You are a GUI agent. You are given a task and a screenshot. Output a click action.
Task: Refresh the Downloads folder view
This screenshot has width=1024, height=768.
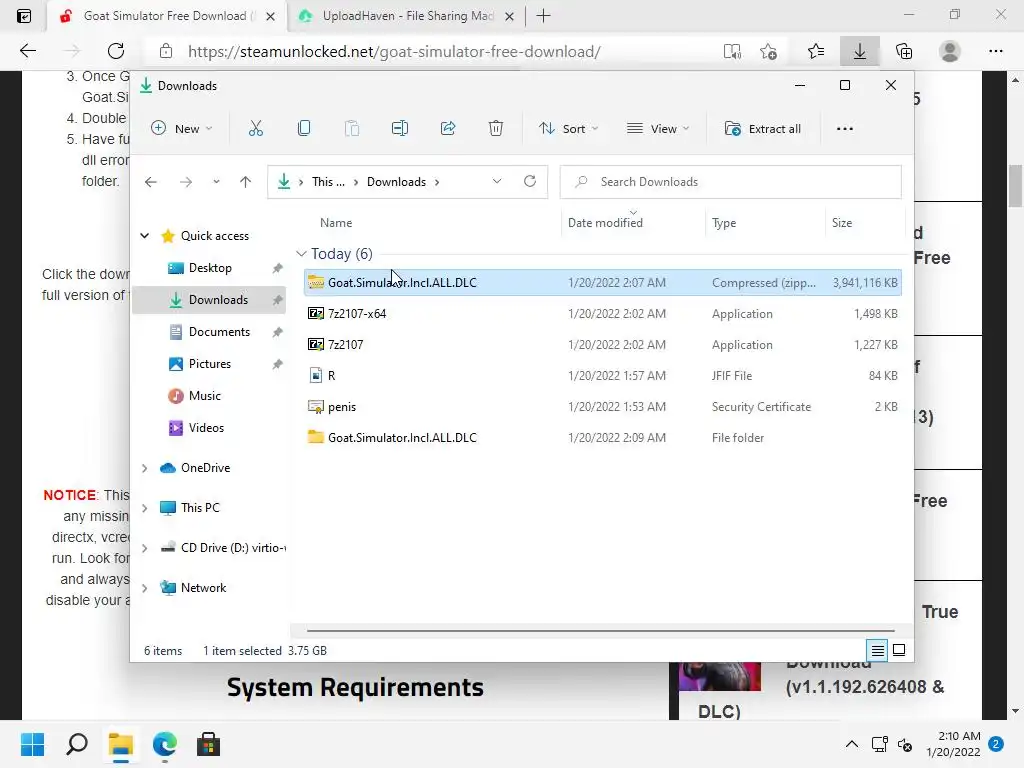(x=530, y=181)
